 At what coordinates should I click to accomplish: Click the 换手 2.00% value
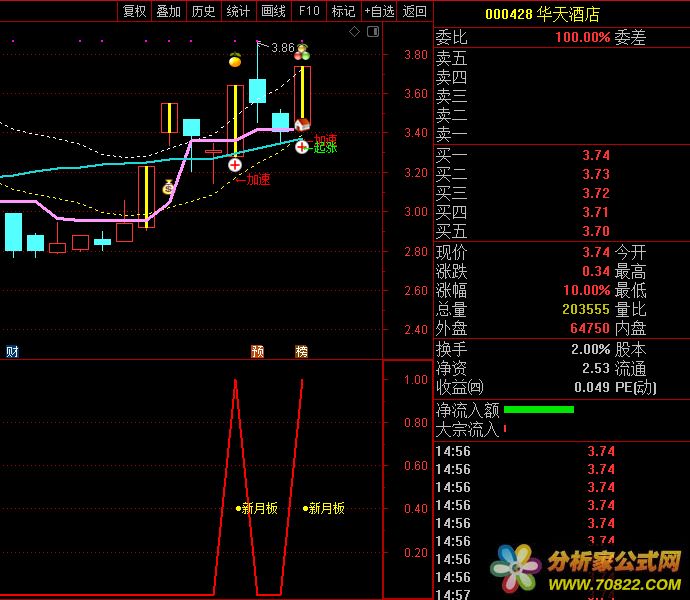pos(591,350)
